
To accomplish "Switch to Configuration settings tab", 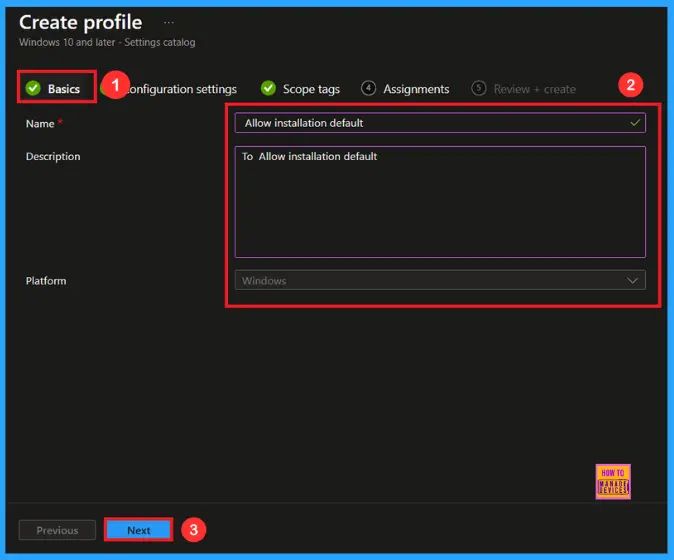I will [x=181, y=89].
